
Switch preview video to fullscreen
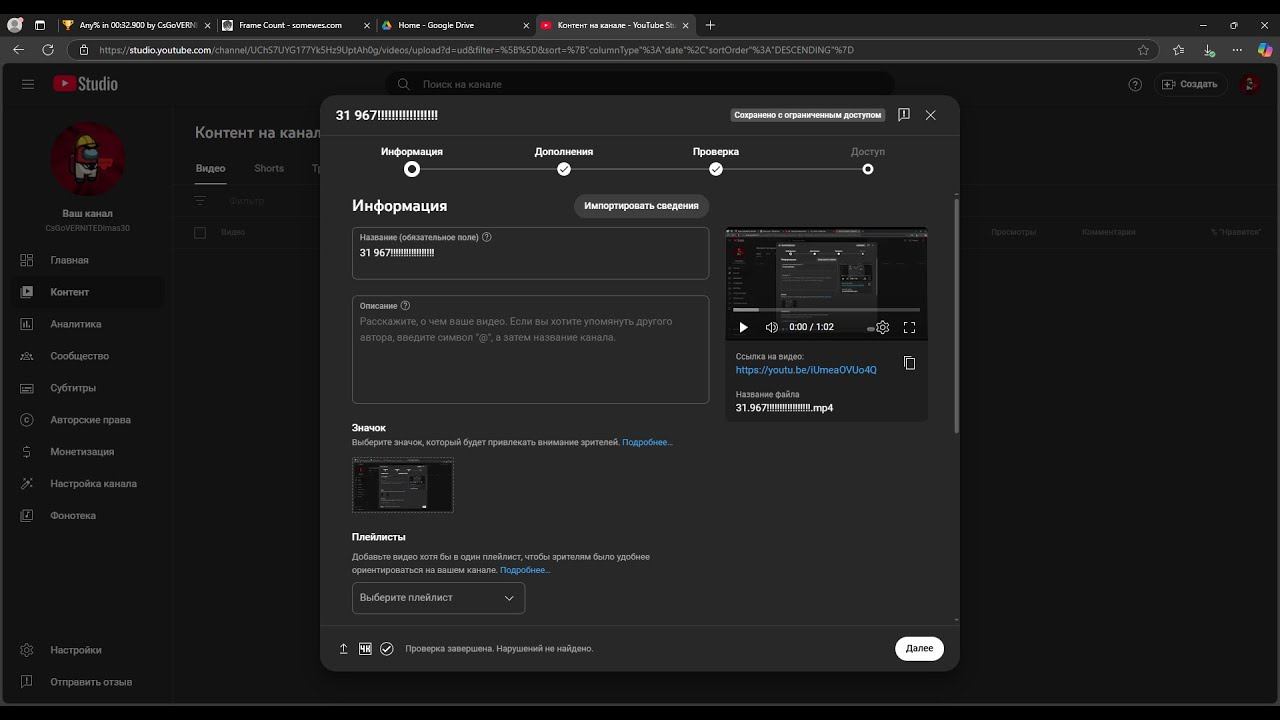click(x=910, y=327)
